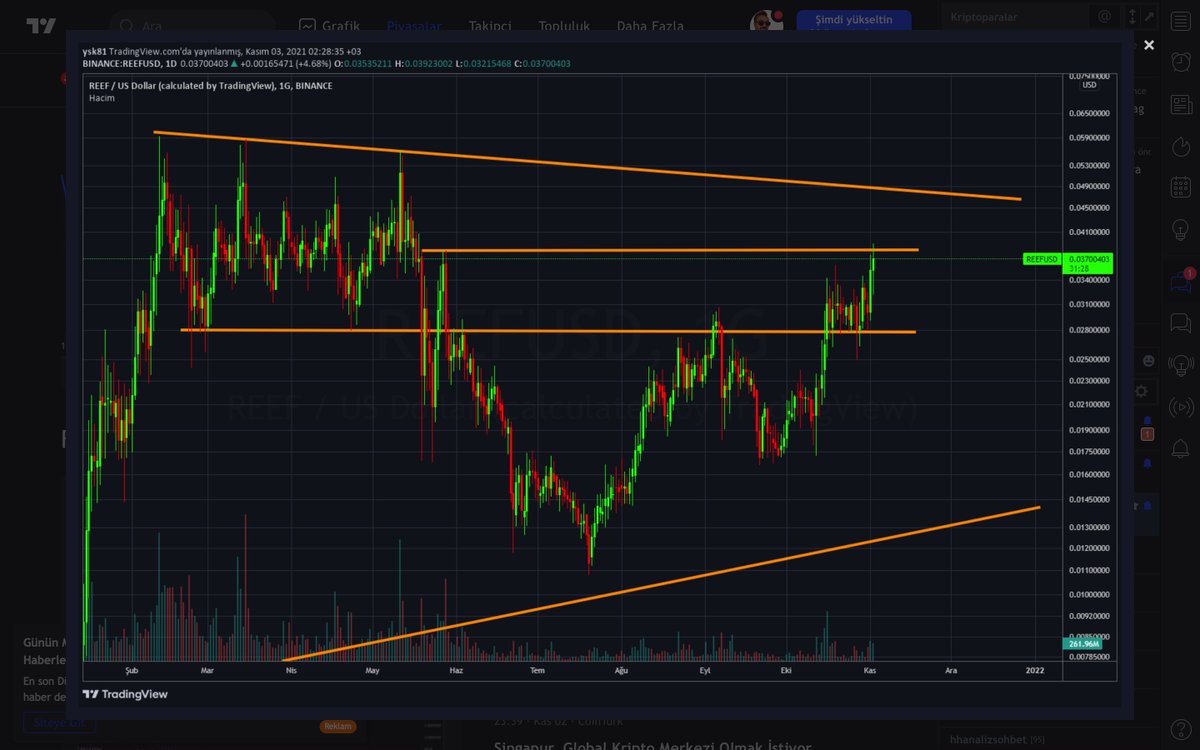This screenshot has width=1200, height=750.
Task: Click the watchlist sort arrows icon
Action: click(x=1131, y=16)
